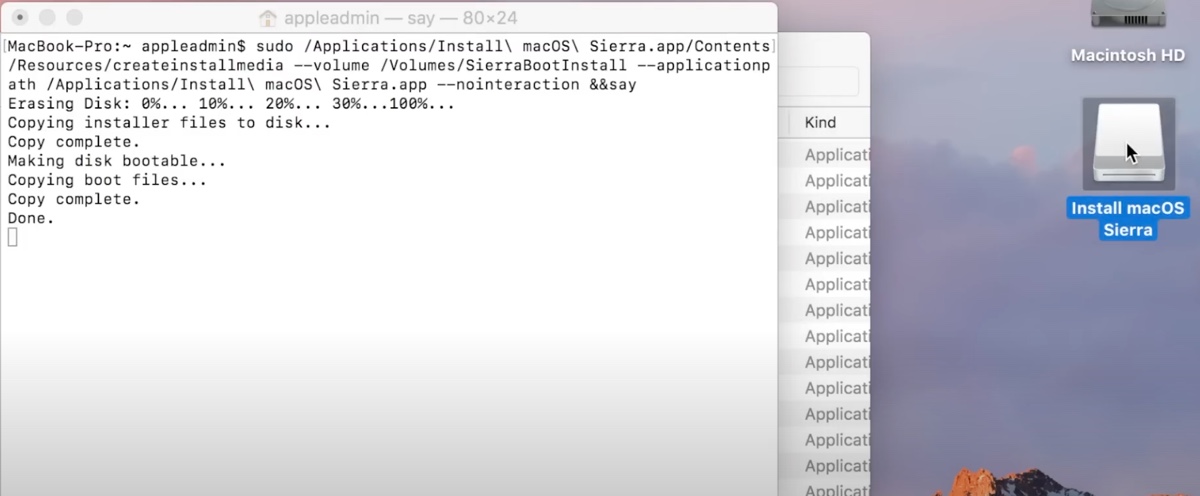Click the 'Macintosh HD' desktop label
This screenshot has width=1200, height=496.
tap(1127, 56)
